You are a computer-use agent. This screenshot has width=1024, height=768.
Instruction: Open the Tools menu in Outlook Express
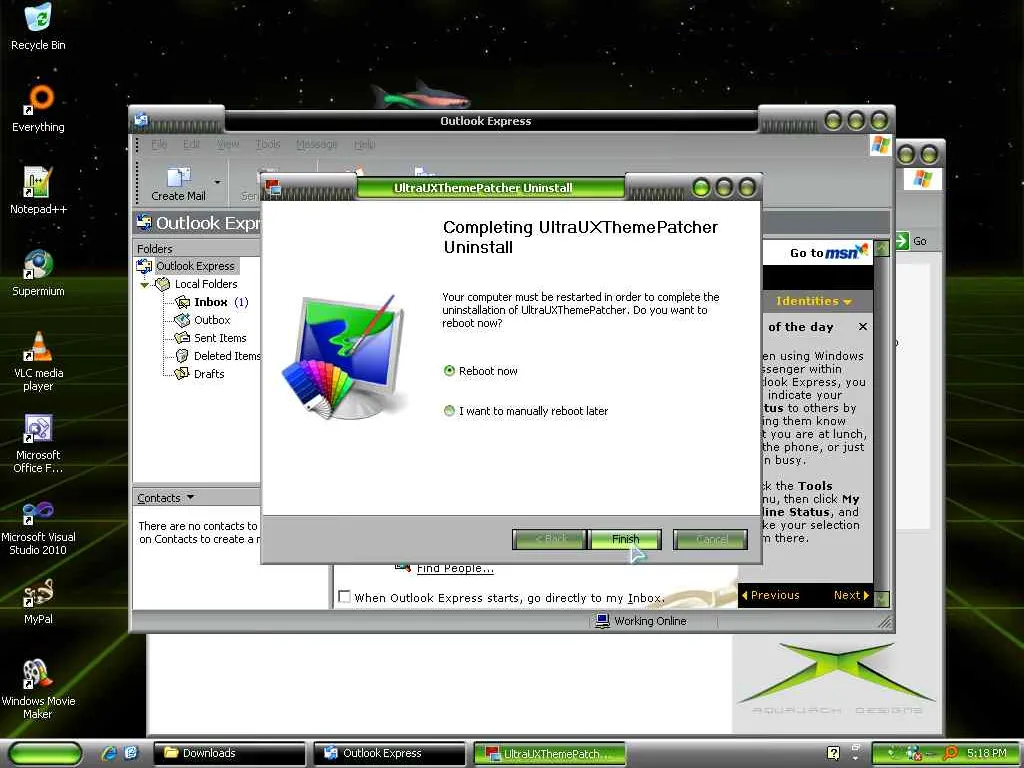pos(268,144)
